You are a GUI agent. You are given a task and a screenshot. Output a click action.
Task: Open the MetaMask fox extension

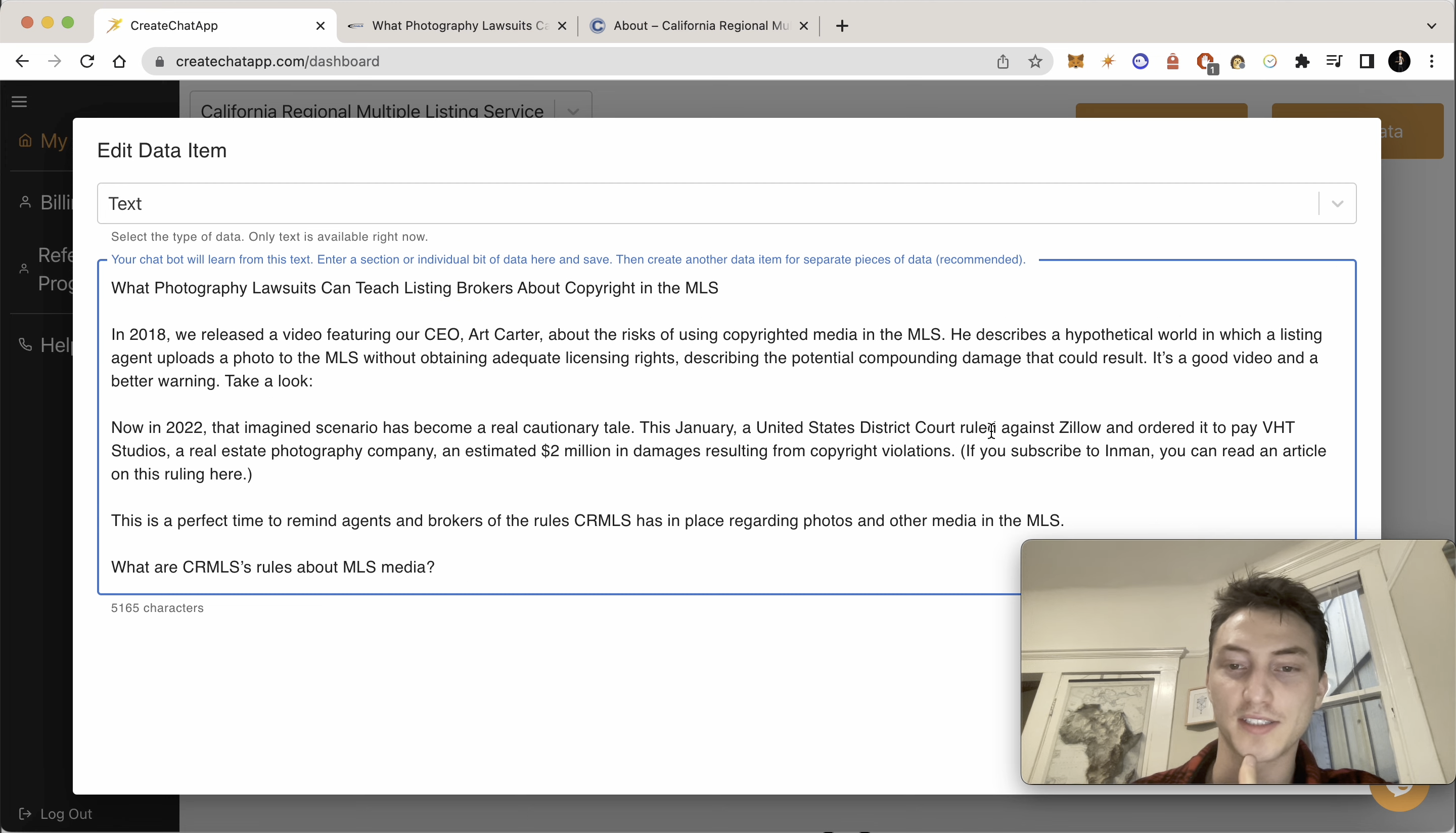[x=1076, y=61]
